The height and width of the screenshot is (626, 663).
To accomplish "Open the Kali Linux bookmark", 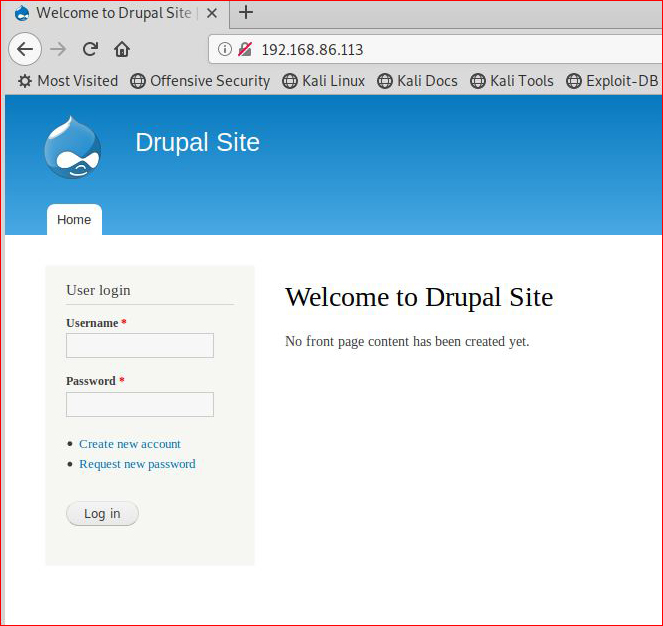I will click(323, 81).
